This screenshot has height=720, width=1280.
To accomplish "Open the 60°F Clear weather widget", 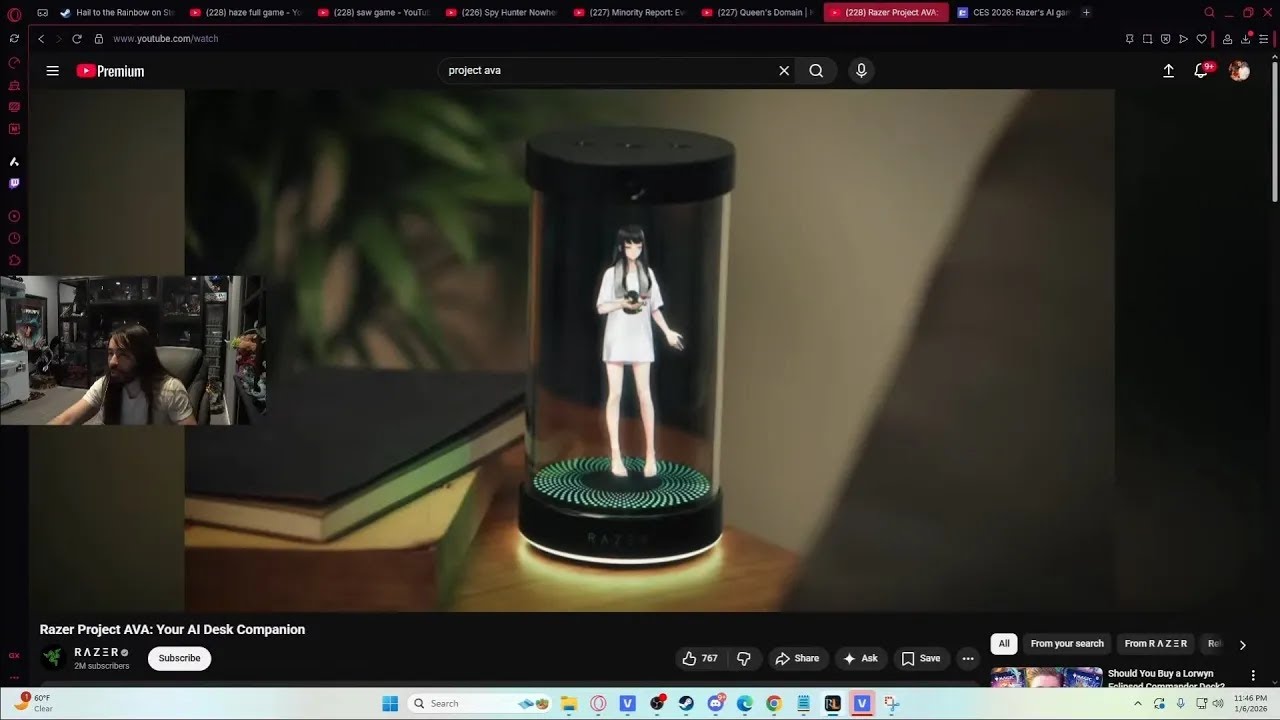I will [x=33, y=703].
